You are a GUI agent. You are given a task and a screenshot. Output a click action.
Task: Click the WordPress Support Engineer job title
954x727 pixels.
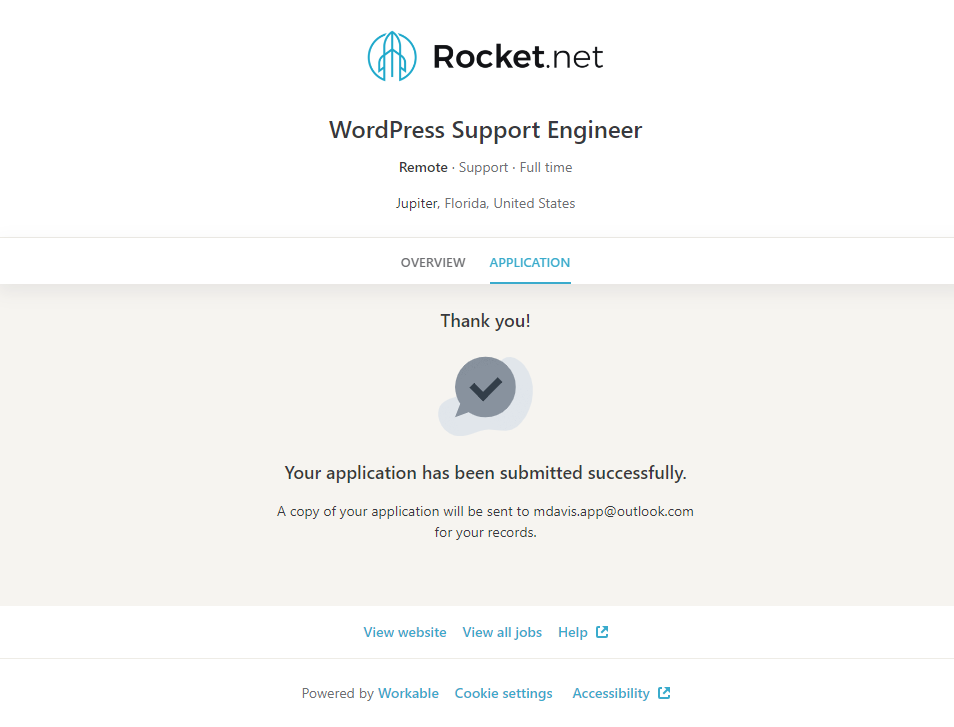point(485,130)
